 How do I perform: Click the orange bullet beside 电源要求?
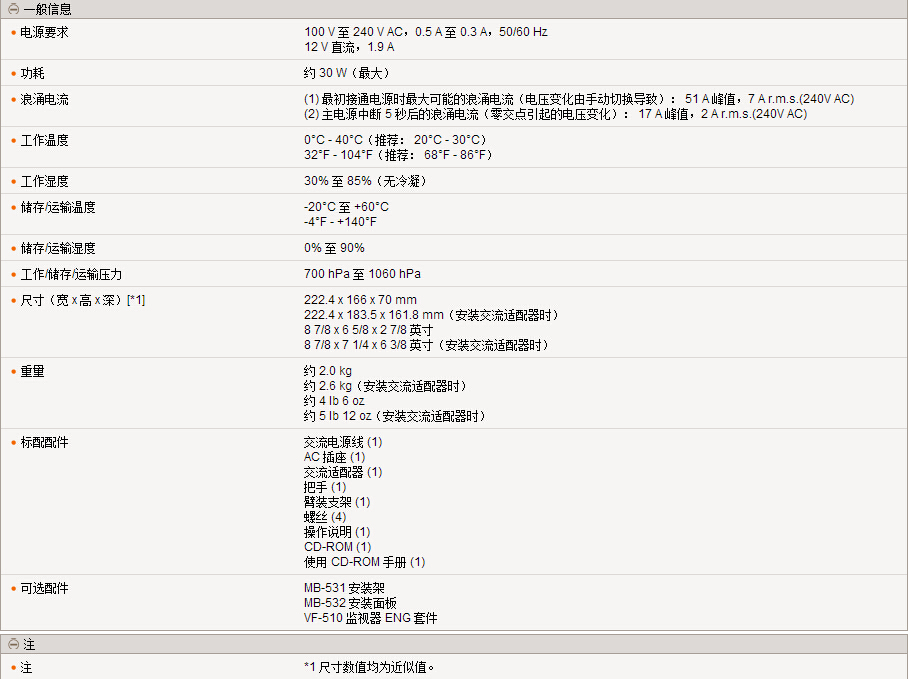point(14,33)
